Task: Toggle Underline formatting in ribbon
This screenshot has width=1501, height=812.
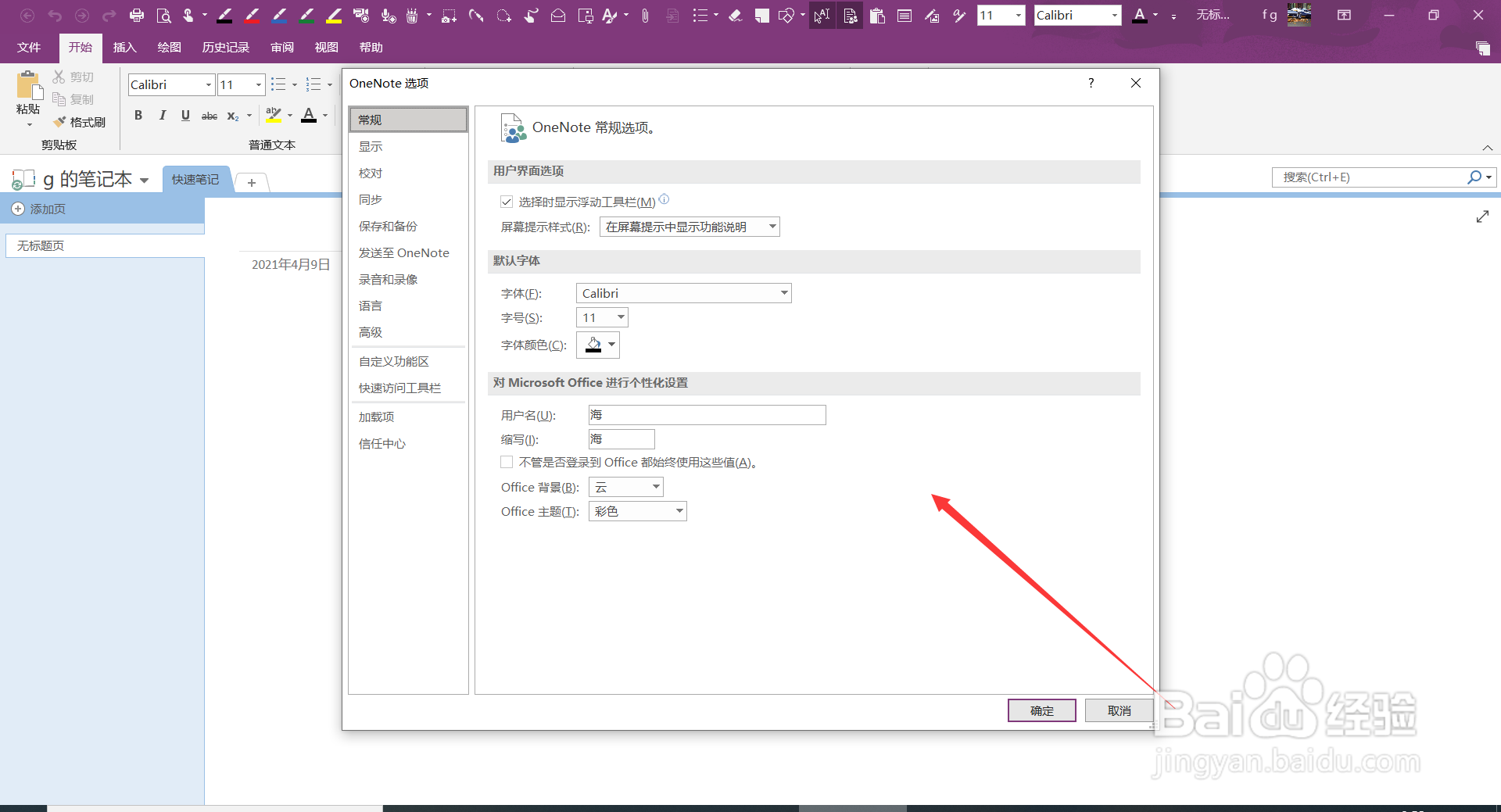Action: tap(185, 116)
